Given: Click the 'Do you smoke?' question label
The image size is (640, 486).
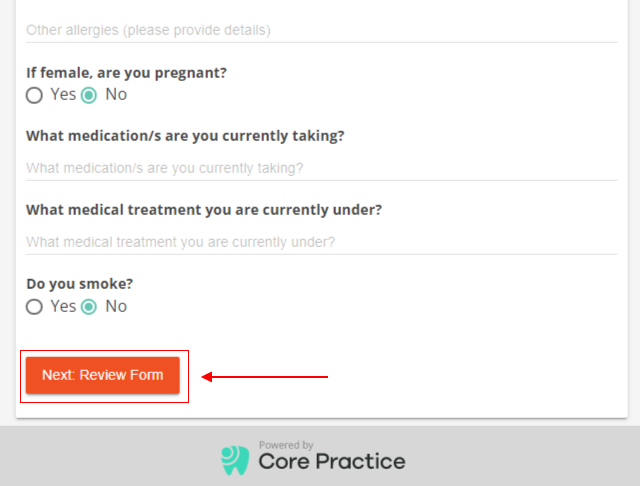Looking at the screenshot, I should [x=80, y=284].
